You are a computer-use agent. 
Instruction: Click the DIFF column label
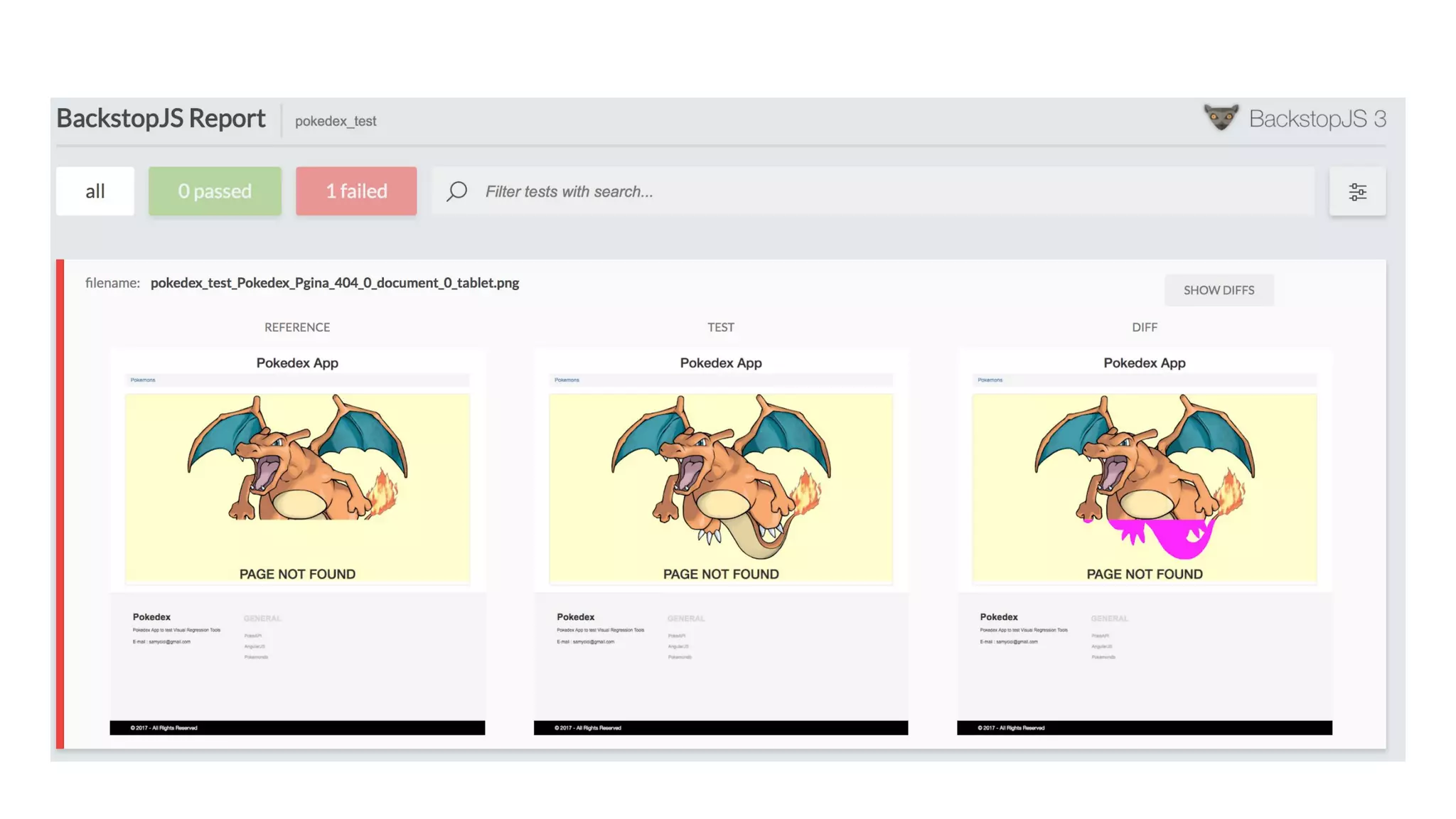pos(1144,327)
